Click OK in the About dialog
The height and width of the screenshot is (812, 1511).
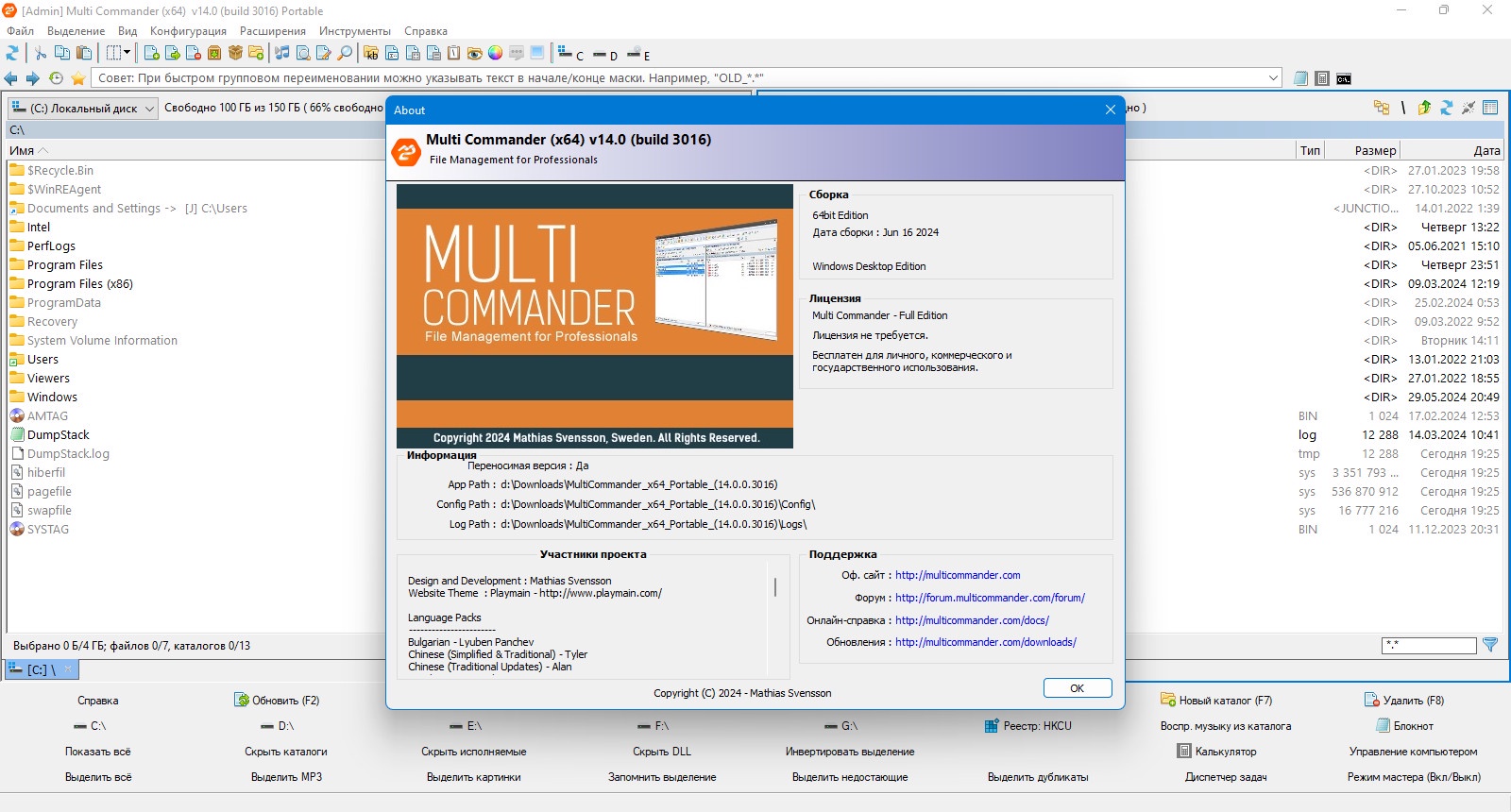(1078, 688)
